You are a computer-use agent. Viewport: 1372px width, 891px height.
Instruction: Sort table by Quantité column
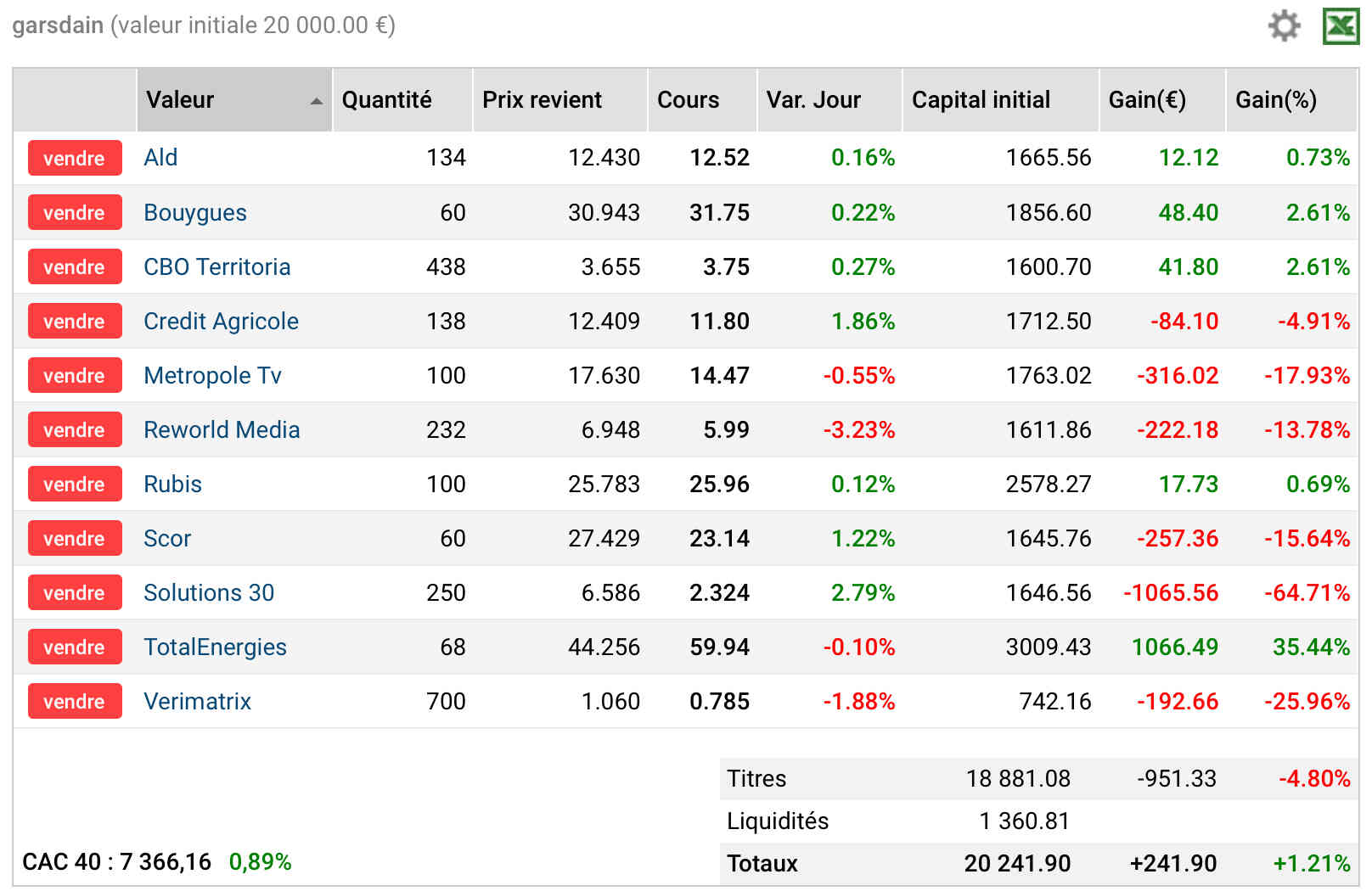click(x=402, y=100)
